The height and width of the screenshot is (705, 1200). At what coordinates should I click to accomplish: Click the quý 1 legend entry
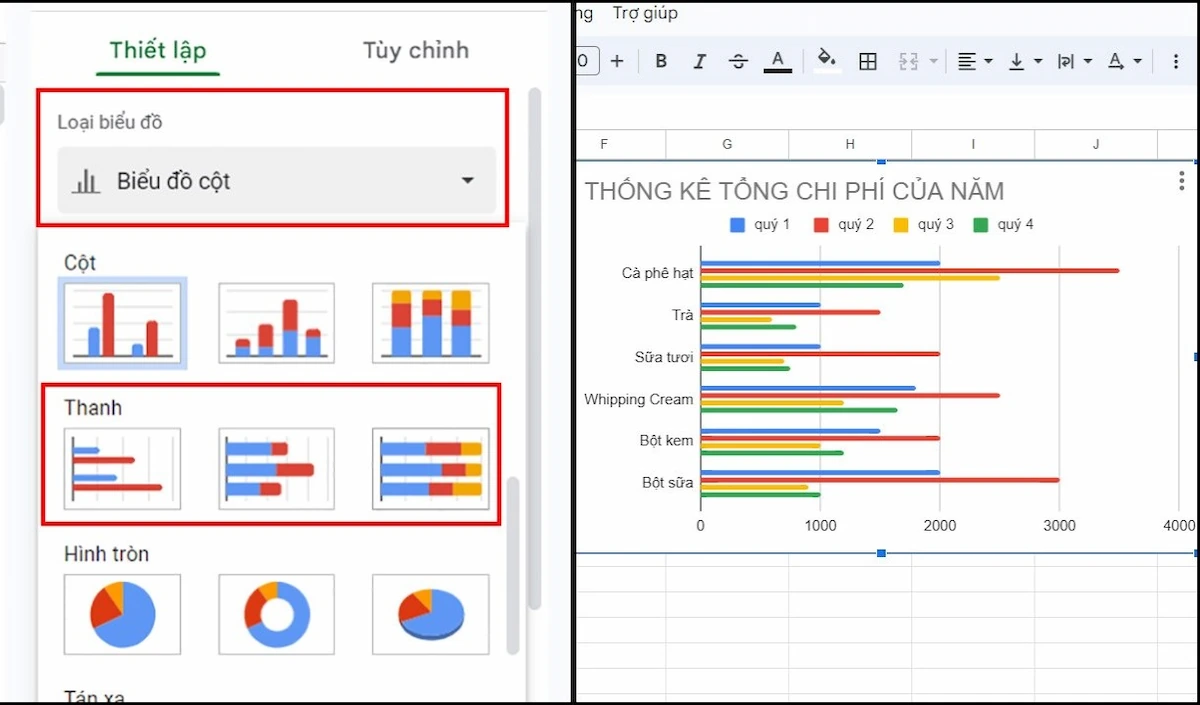(761, 225)
